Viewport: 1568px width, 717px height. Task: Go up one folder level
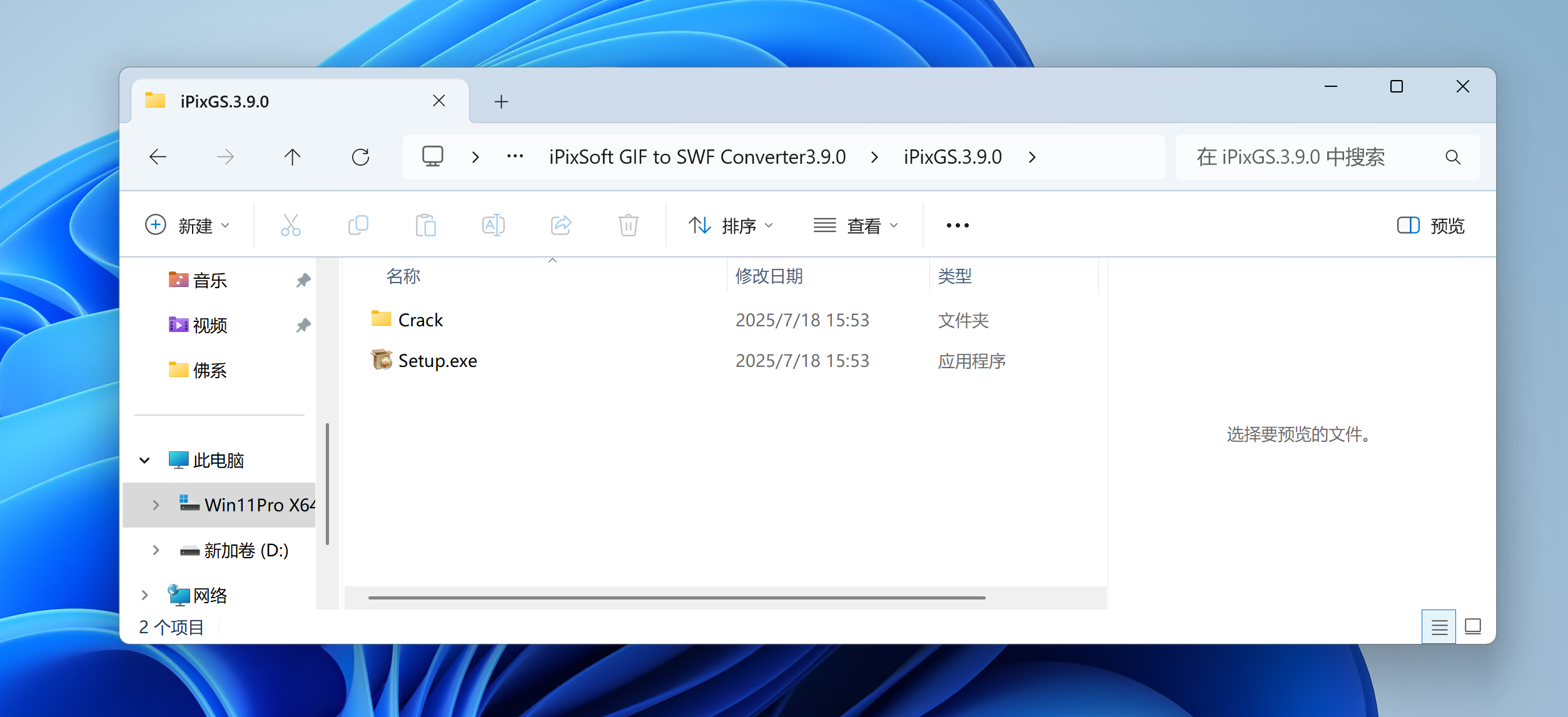tap(292, 157)
